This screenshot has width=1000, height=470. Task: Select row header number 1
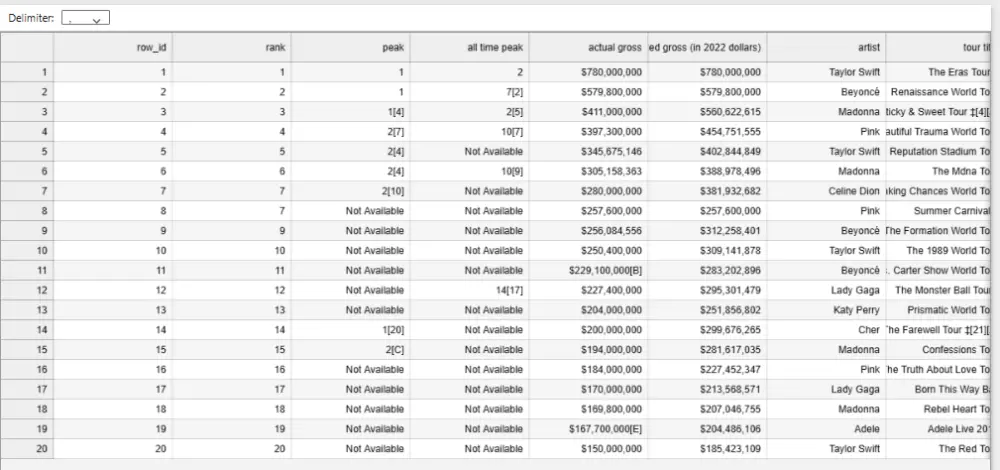tap(27, 72)
